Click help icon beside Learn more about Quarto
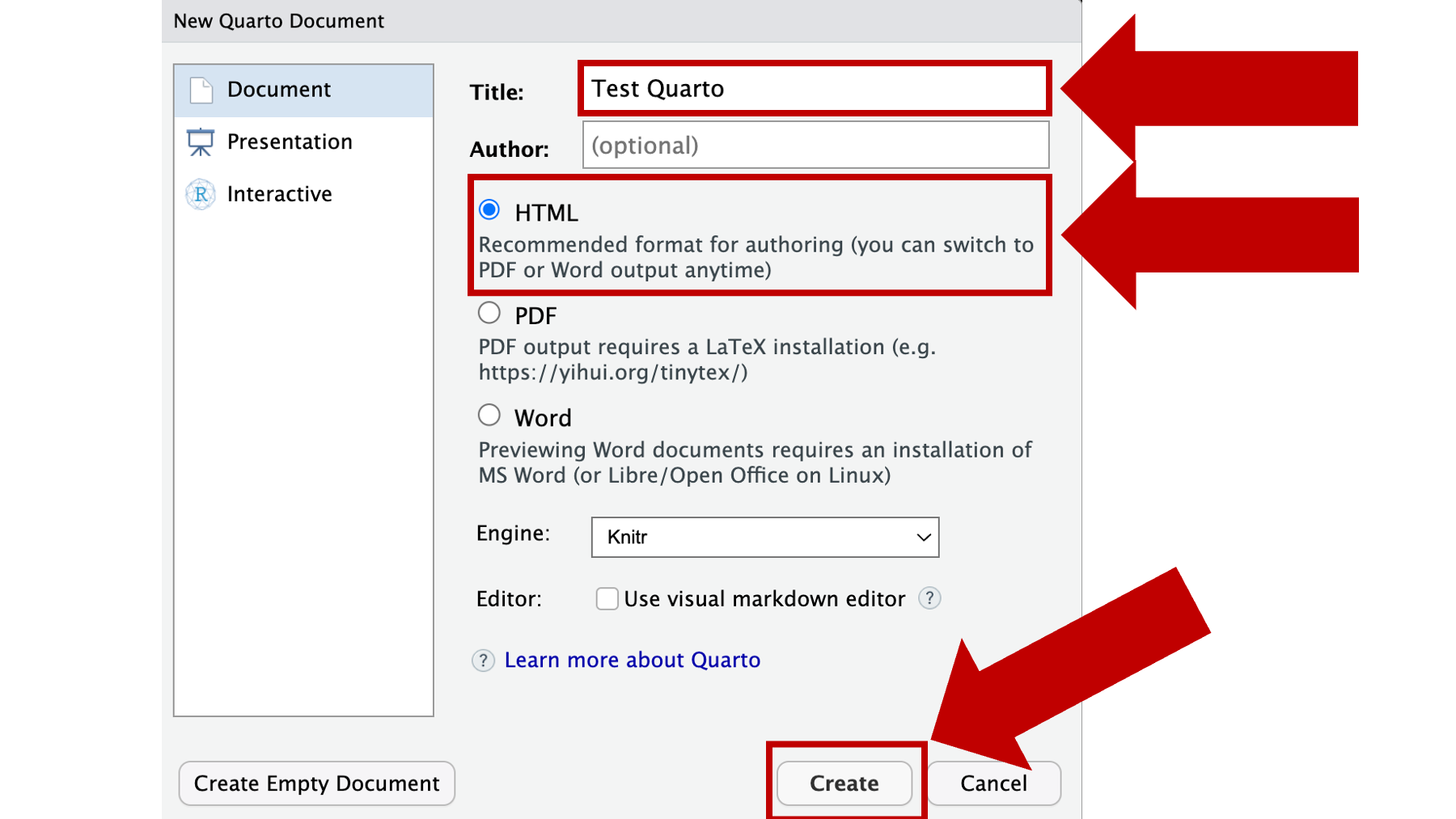The image size is (1456, 819). (483, 661)
